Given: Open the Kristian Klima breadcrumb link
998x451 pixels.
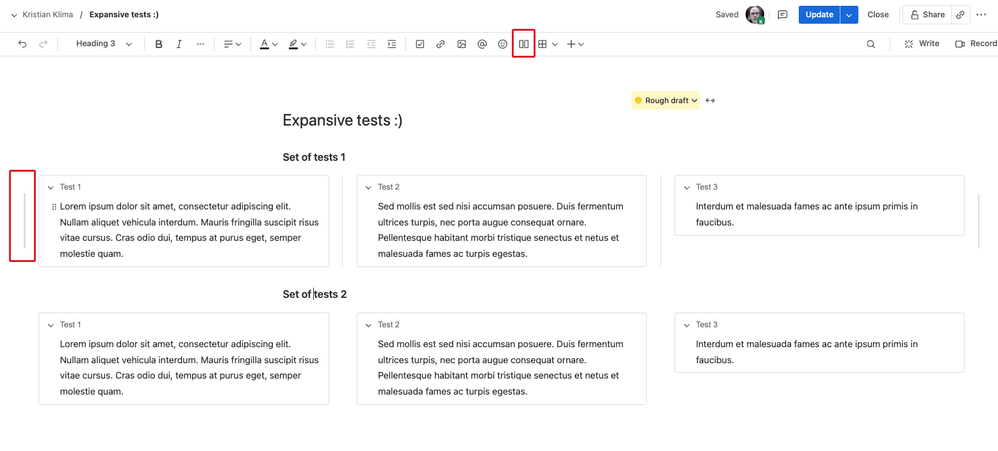Looking at the screenshot, I should [48, 14].
